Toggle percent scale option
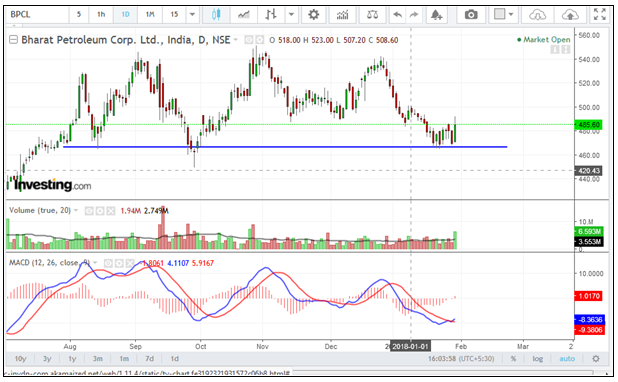Screen dimensions: 618x382 coord(513,359)
